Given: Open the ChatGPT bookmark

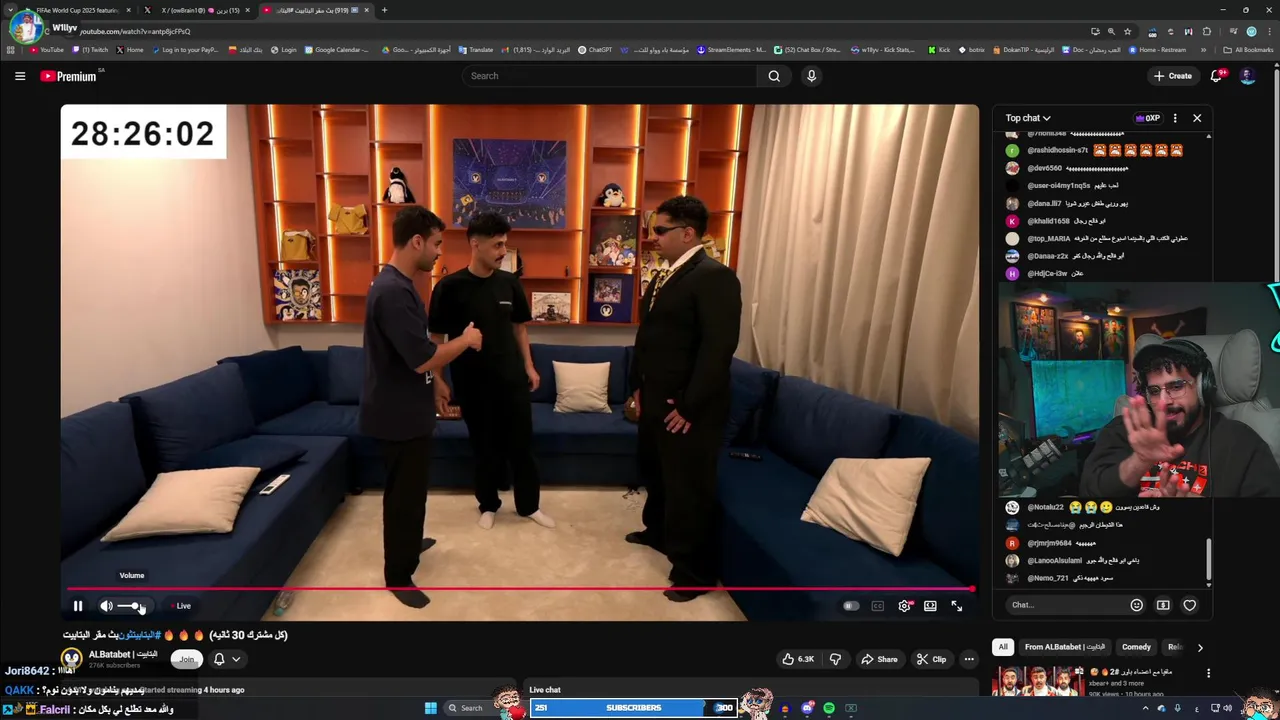Looking at the screenshot, I should coord(595,50).
